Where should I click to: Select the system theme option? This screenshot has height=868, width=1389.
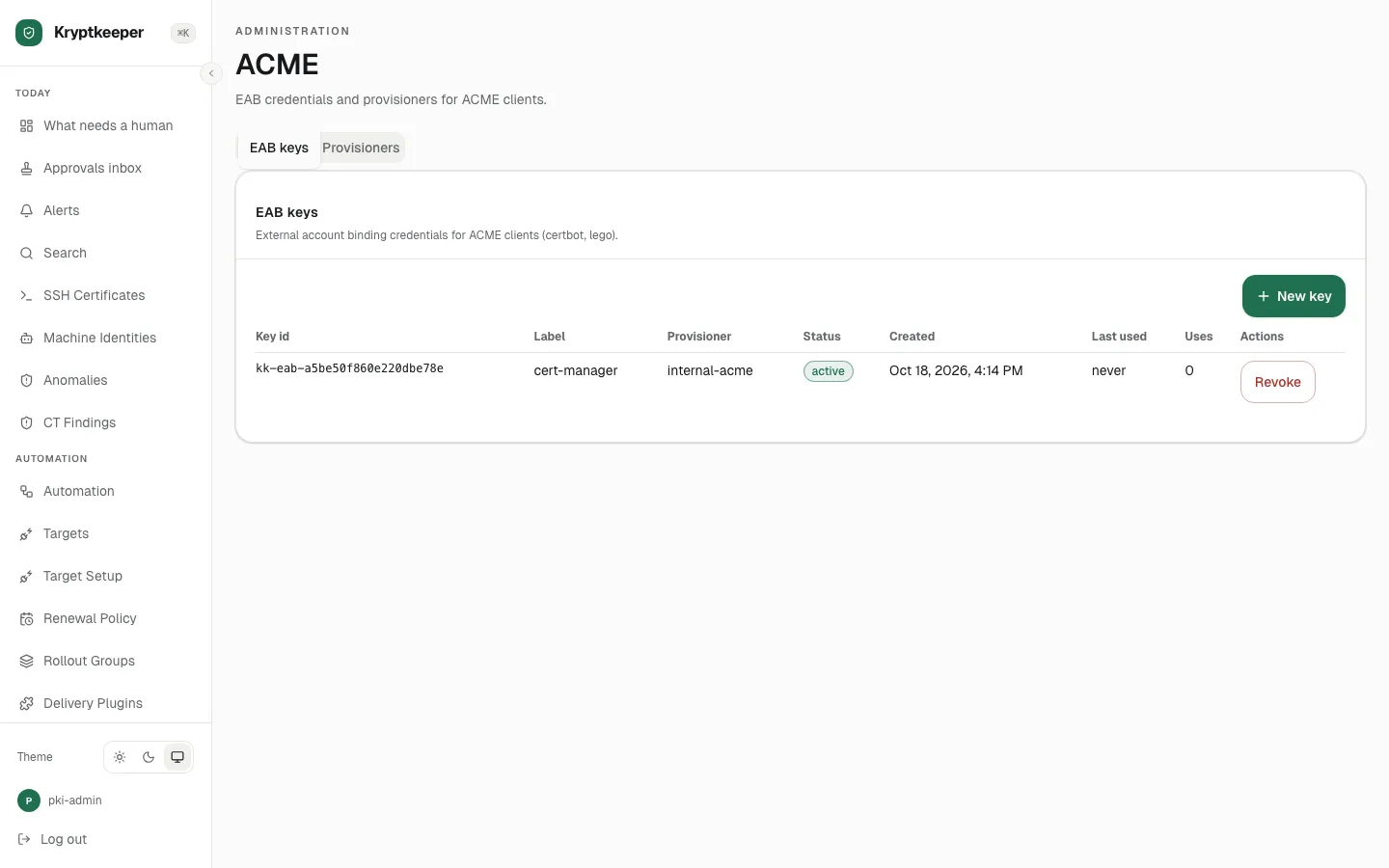[x=177, y=757]
